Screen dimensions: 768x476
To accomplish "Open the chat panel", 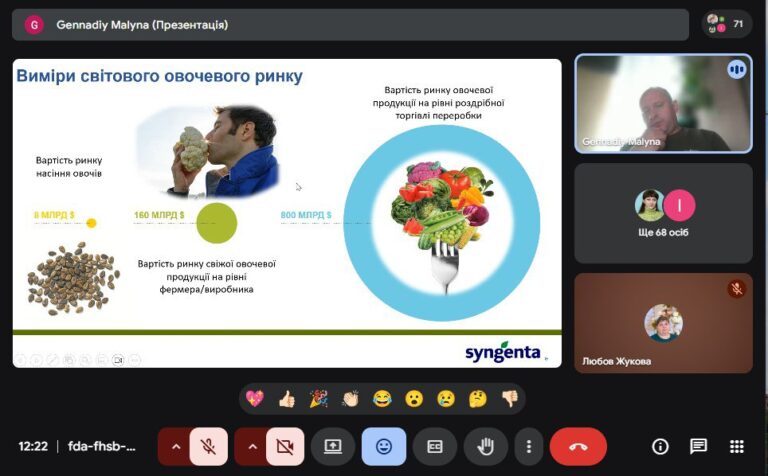I will 698,447.
